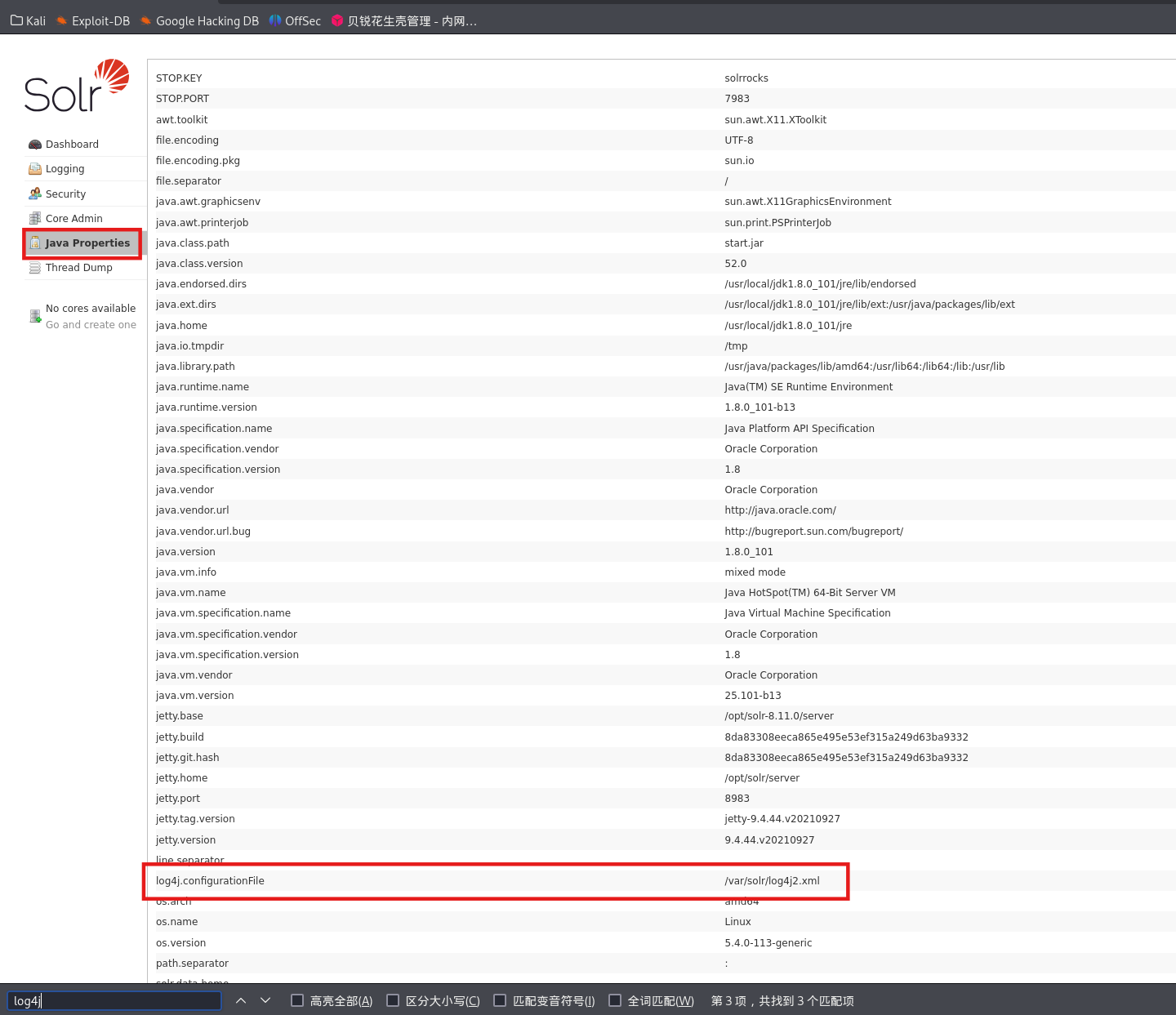Click the jetty.port value 8983
The image size is (1176, 1015).
pos(737,798)
